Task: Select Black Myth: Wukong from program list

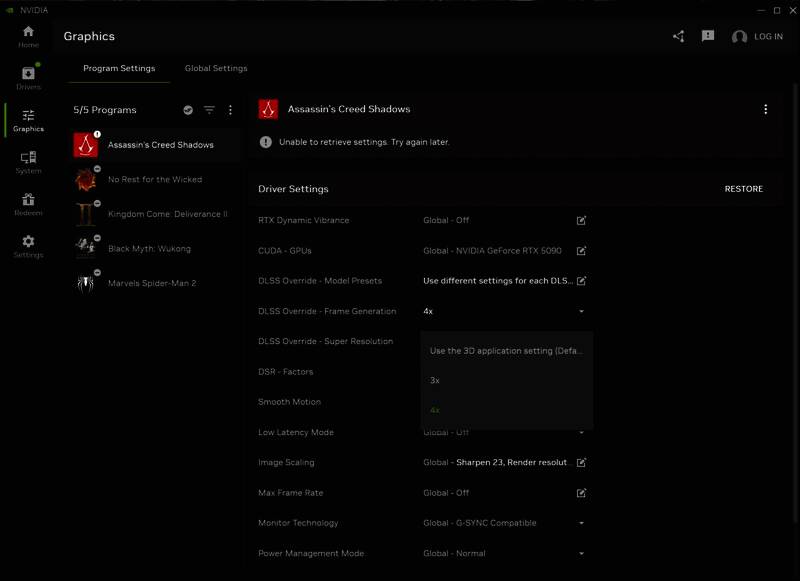Action: [x=149, y=248]
